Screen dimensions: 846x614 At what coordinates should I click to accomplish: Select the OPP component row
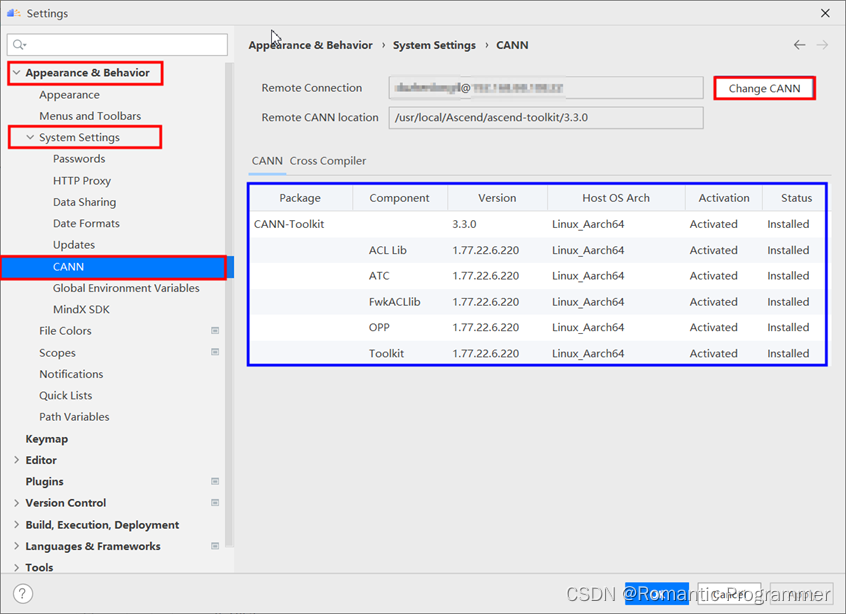(x=537, y=328)
